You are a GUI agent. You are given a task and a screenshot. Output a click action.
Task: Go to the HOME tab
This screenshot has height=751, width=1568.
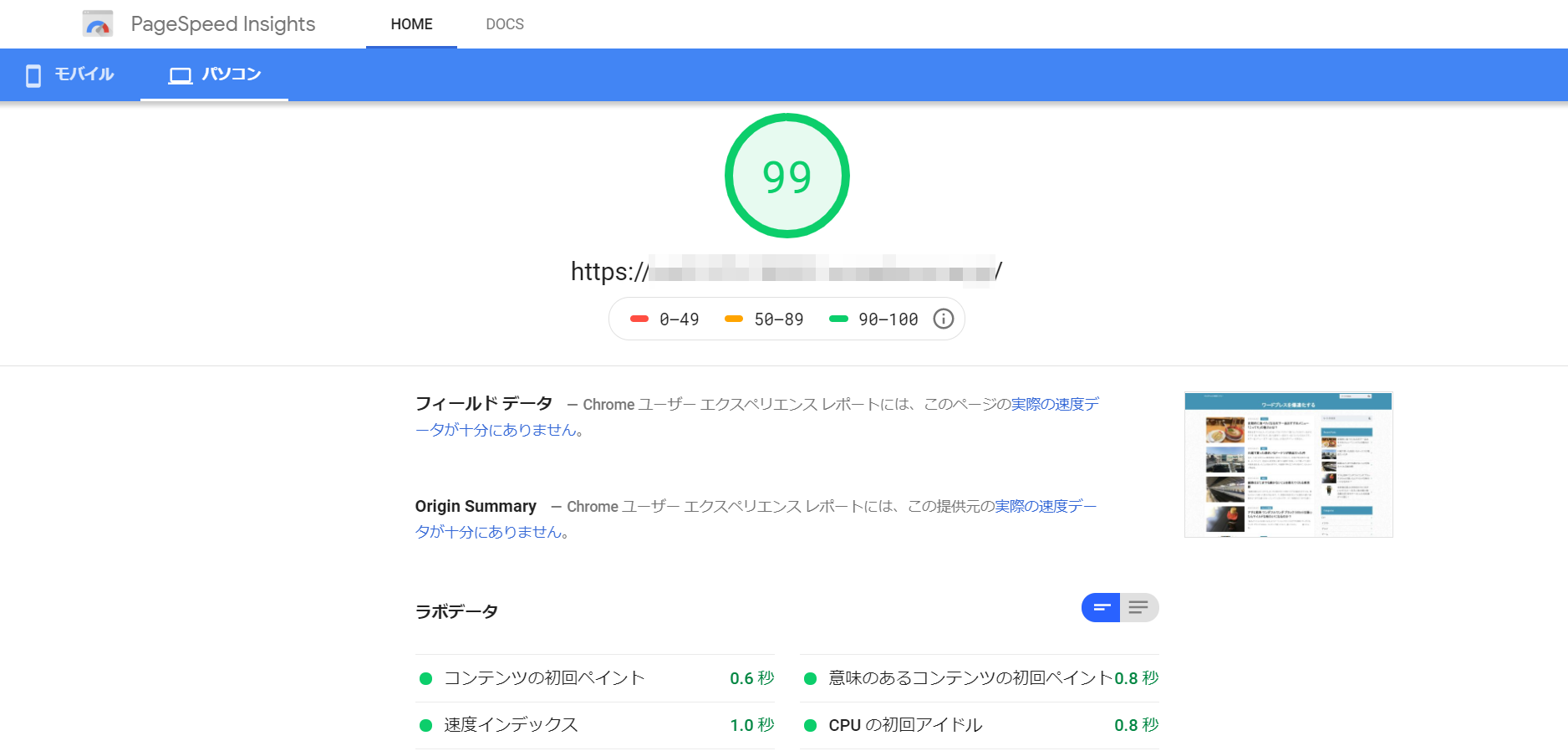click(411, 24)
